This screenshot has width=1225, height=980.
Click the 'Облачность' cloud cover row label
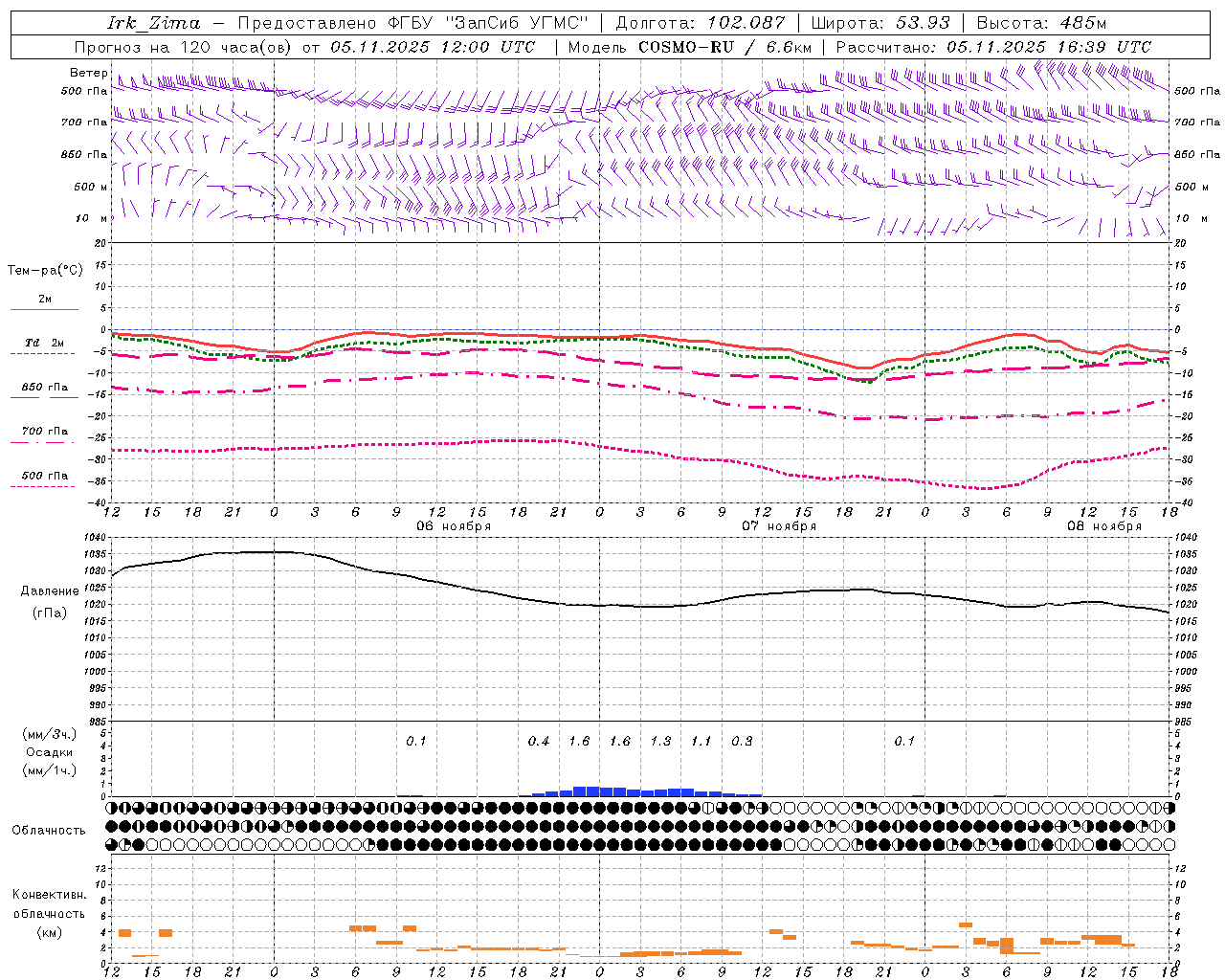pos(49,831)
